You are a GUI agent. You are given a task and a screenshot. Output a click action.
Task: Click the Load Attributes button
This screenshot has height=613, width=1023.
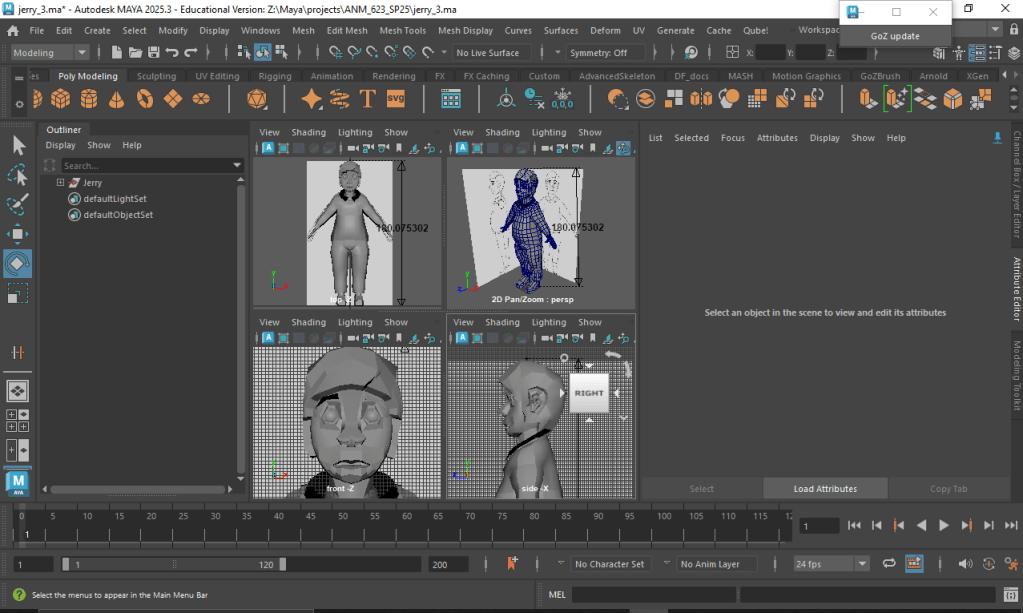click(x=825, y=489)
